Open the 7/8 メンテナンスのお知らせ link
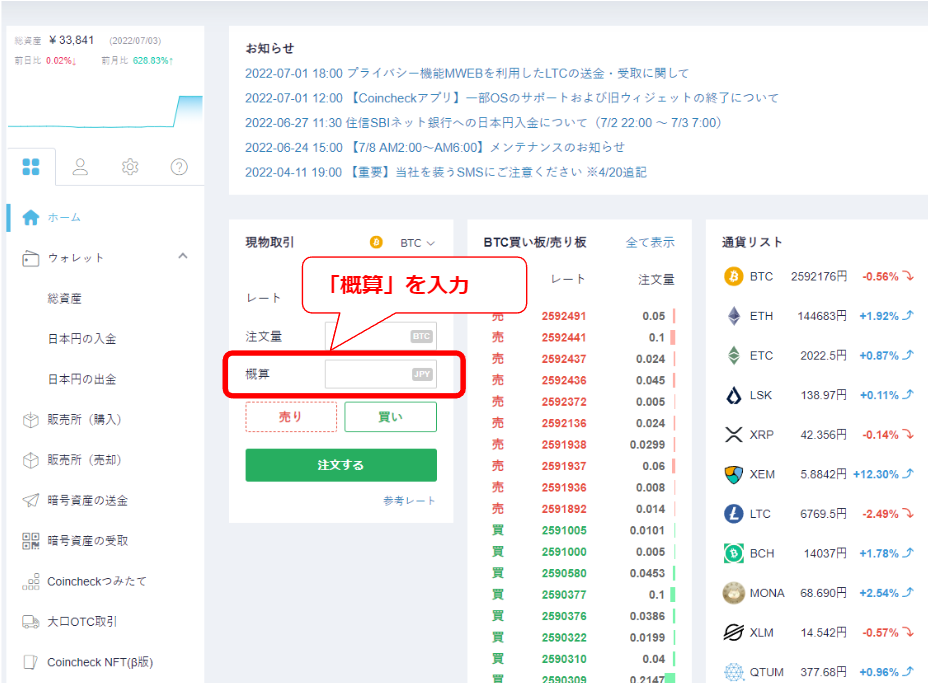 [435, 147]
